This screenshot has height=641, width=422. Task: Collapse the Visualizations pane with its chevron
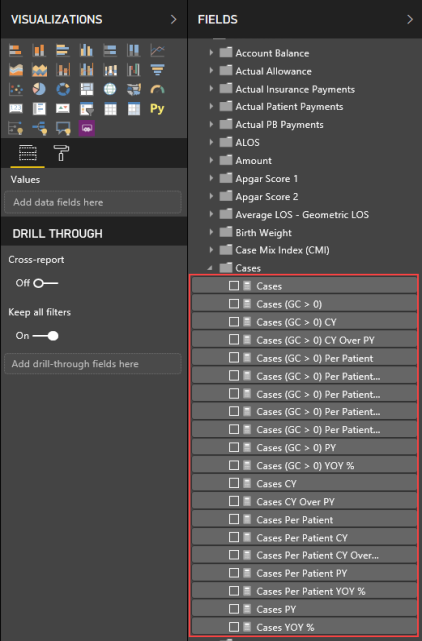pyautogui.click(x=173, y=19)
